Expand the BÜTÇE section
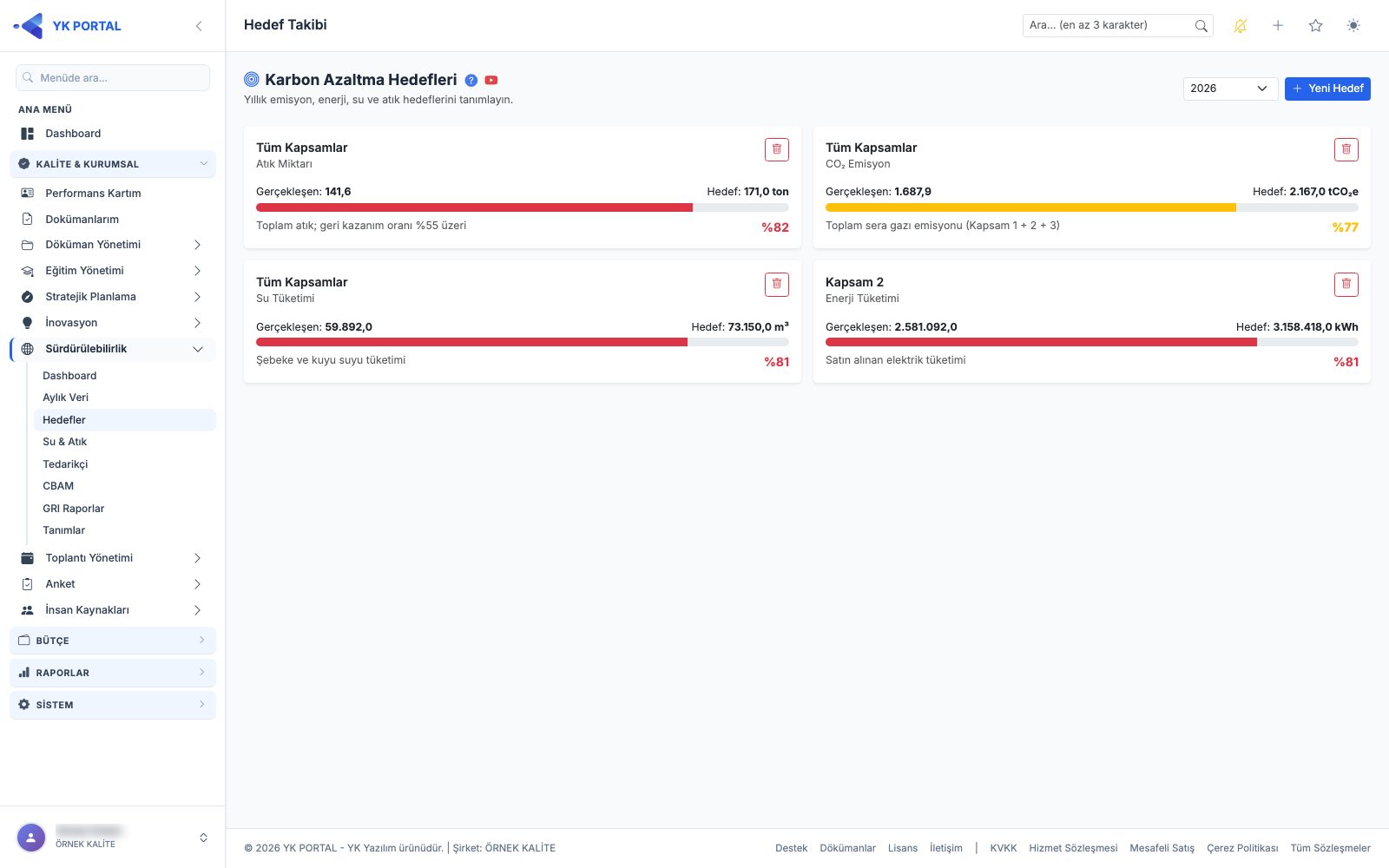1389x868 pixels. coord(113,641)
